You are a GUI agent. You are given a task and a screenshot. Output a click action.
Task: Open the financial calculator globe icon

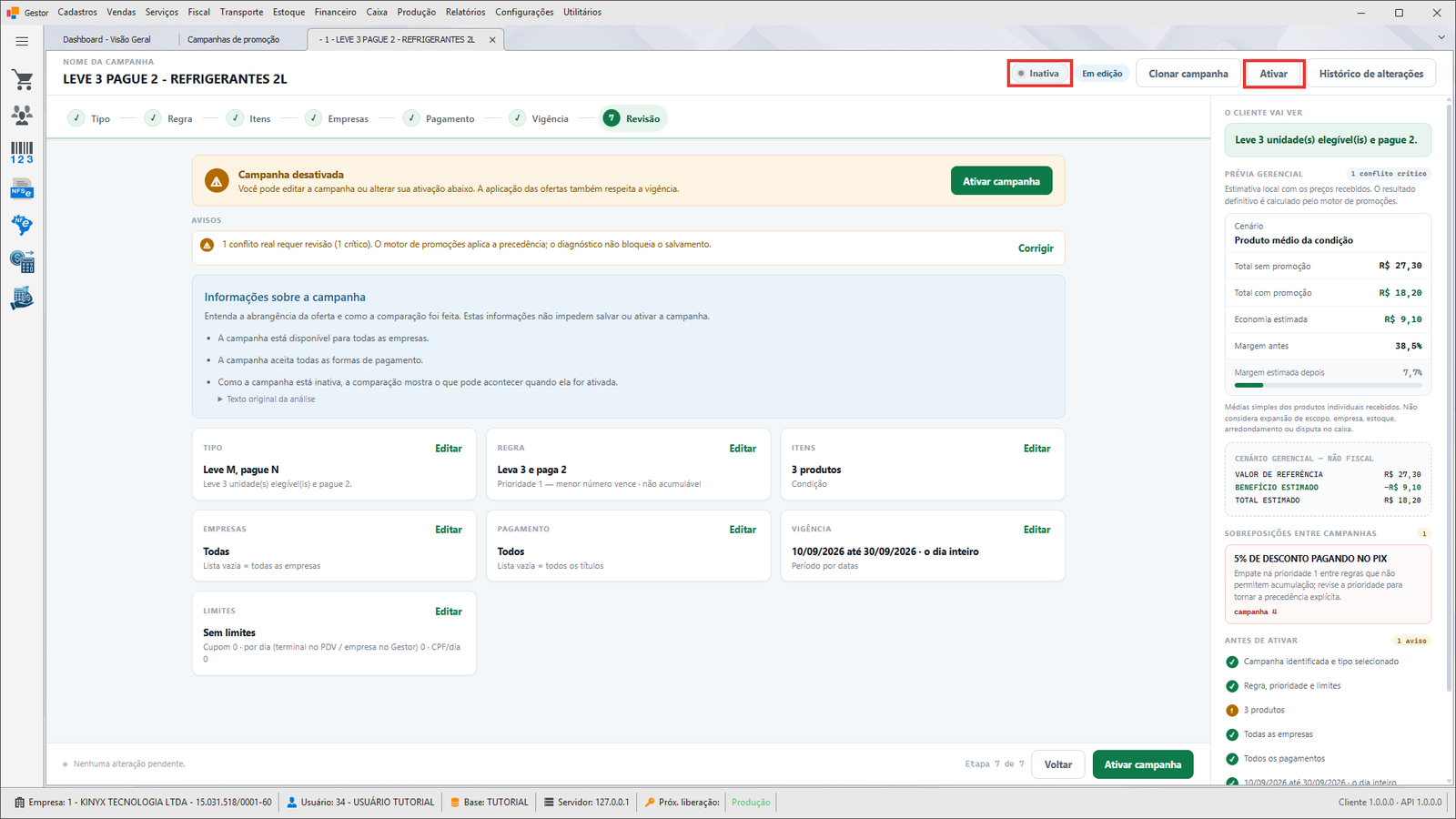click(x=22, y=262)
